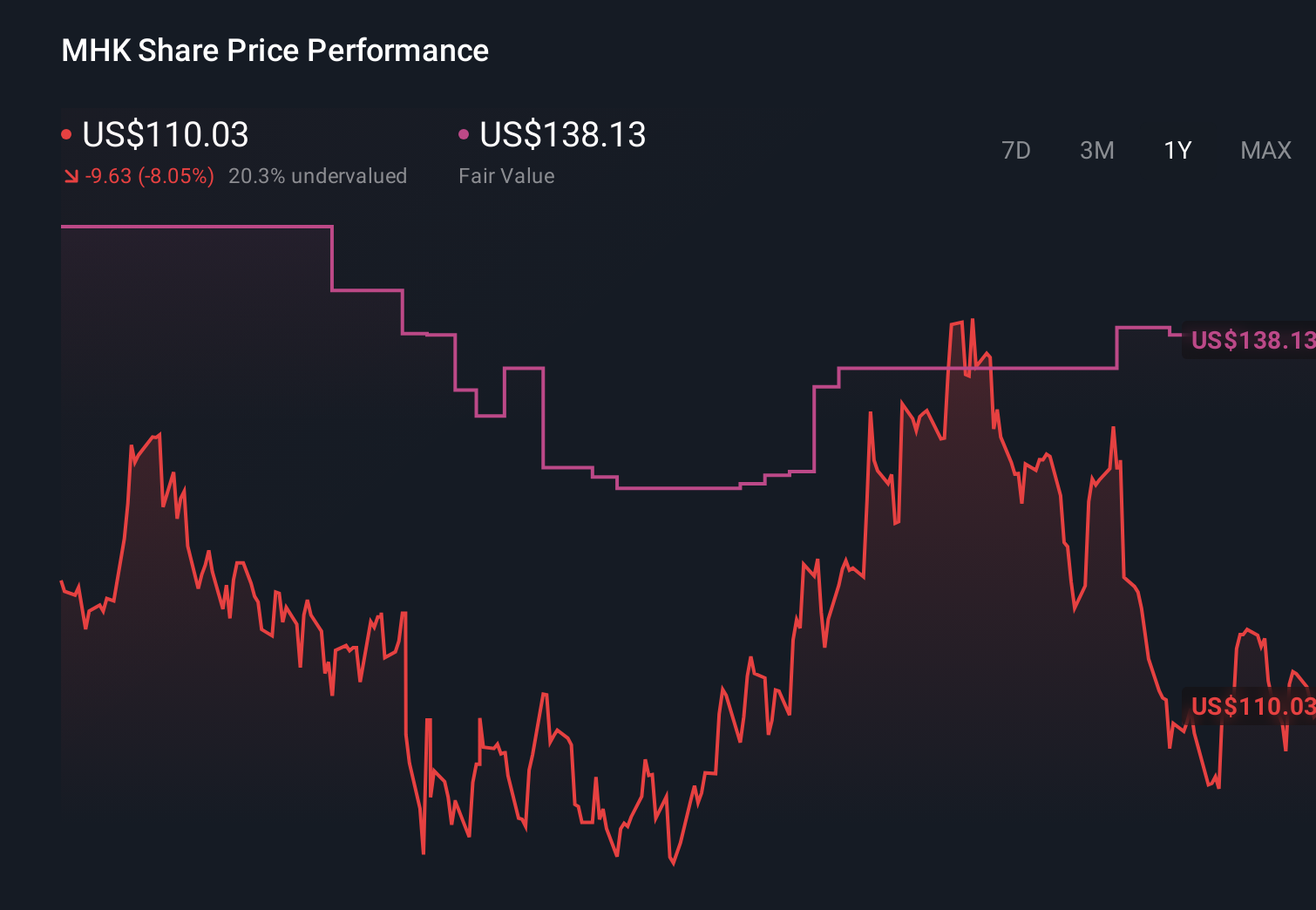
Task: Click the -9.63 (-8.05%) price change
Action: 149,176
